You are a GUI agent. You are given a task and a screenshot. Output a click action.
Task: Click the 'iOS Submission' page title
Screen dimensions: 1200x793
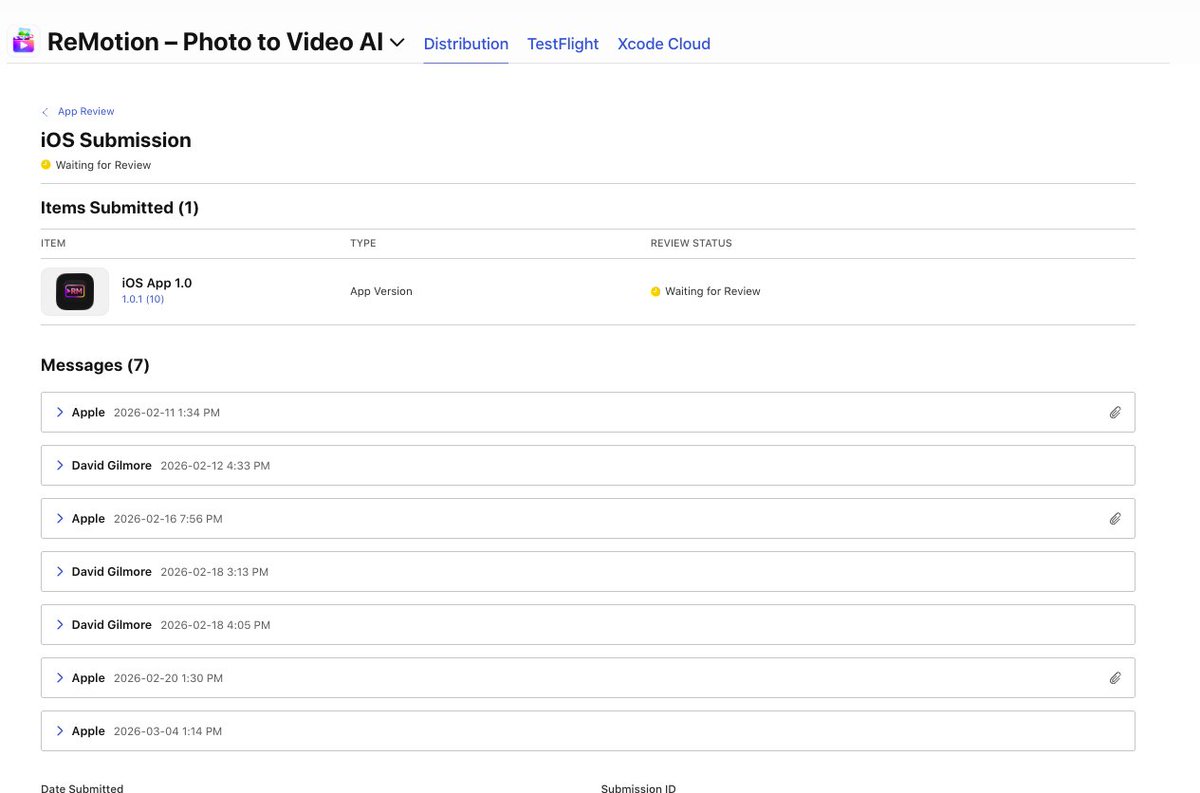click(x=116, y=140)
